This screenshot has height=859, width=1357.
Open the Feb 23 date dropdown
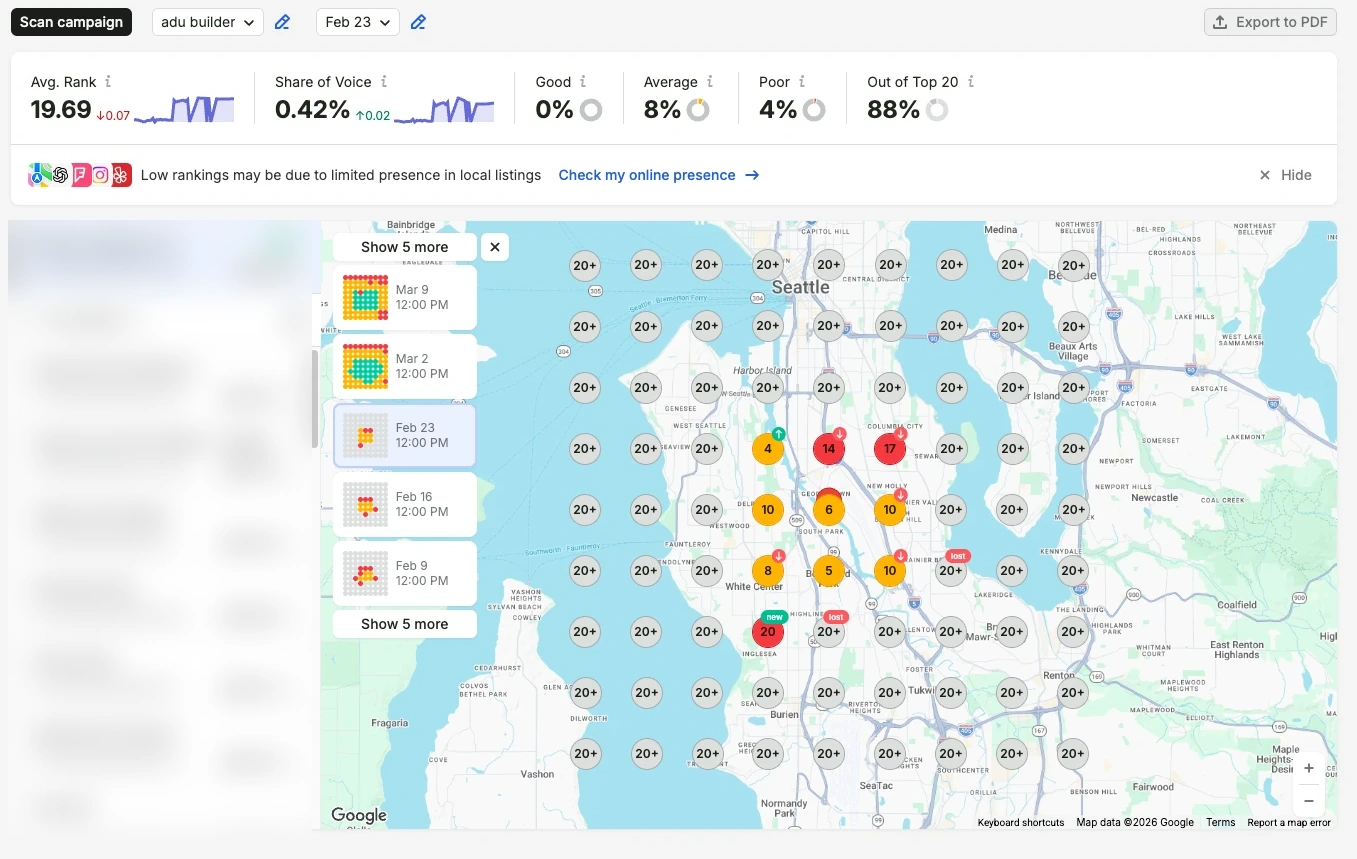[x=358, y=22]
